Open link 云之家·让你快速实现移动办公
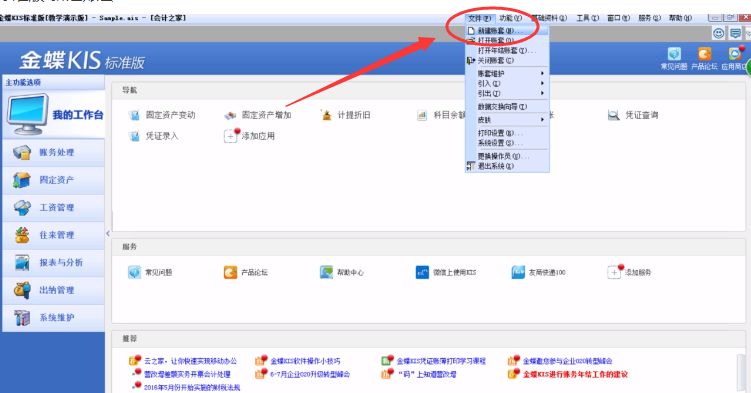Screen dimensions: 751x393 pos(190,361)
